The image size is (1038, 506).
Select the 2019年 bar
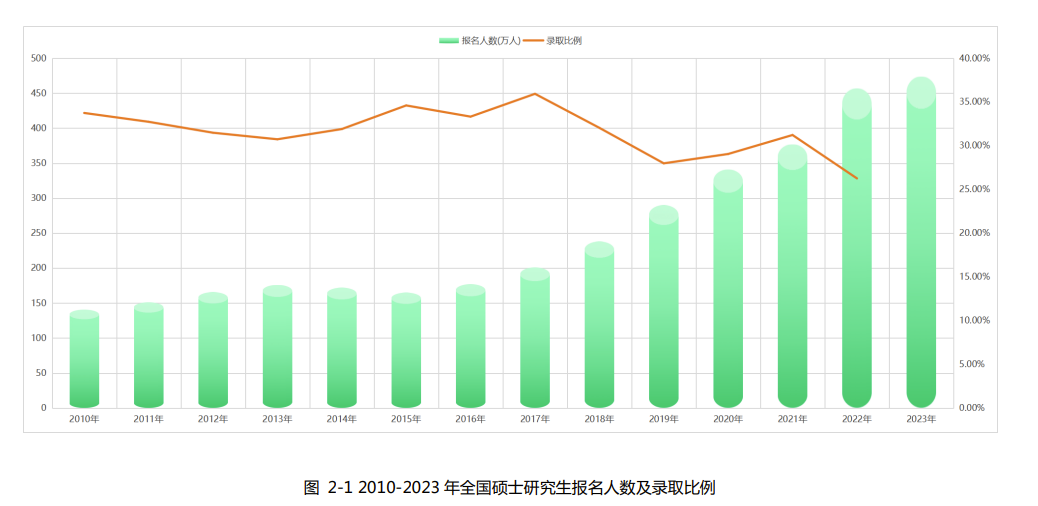point(664,310)
